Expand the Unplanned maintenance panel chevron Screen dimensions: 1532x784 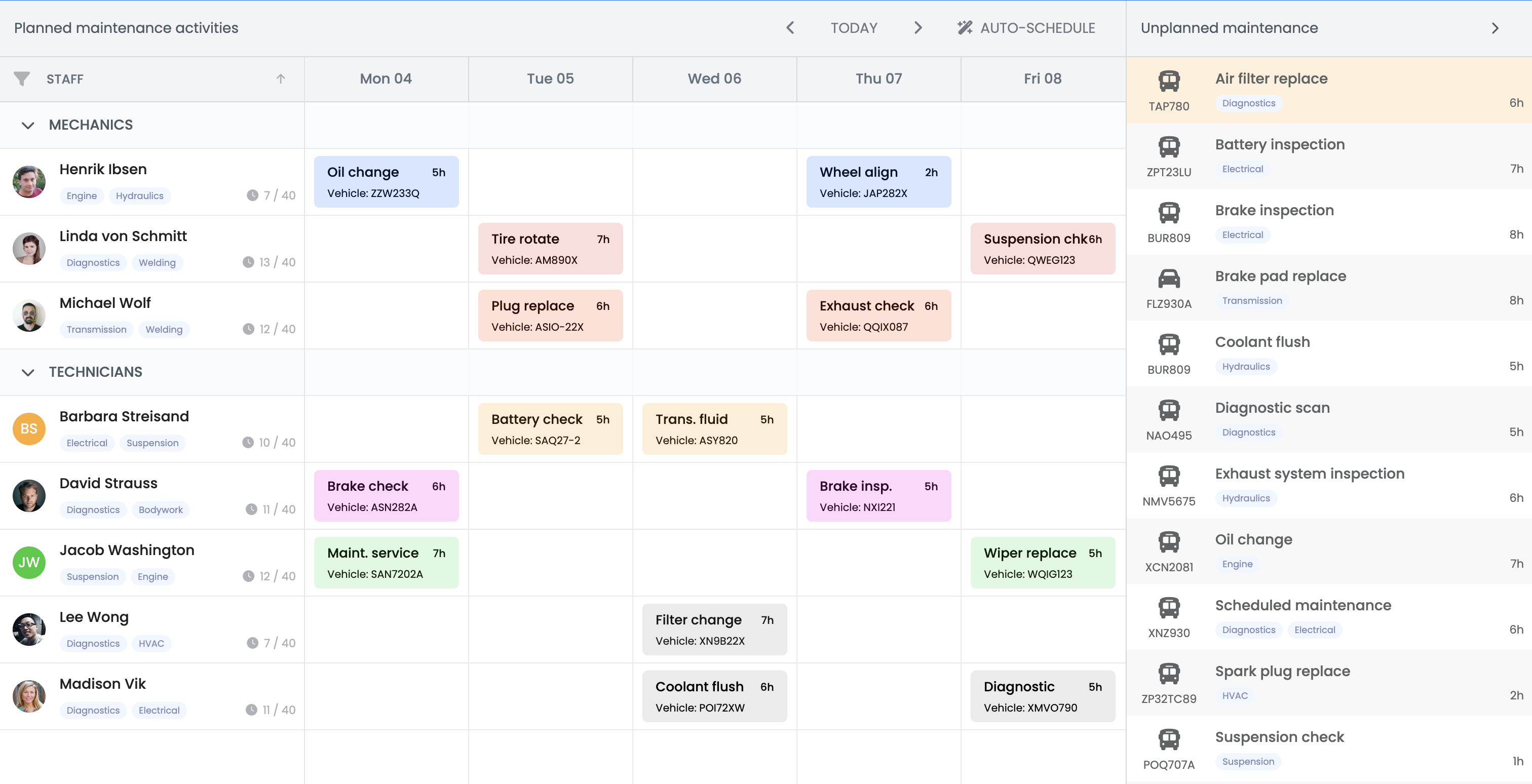[x=1495, y=27]
